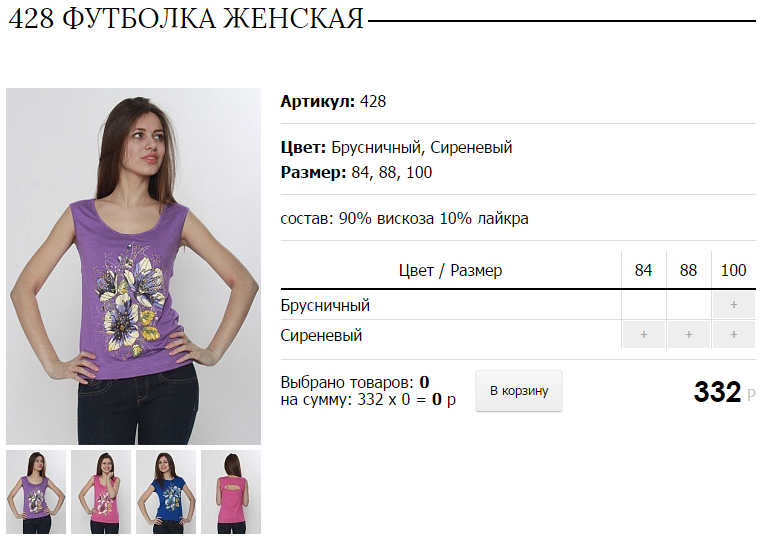Click the Цвет / Размер table header
The width and height of the screenshot is (782, 542).
point(450,270)
